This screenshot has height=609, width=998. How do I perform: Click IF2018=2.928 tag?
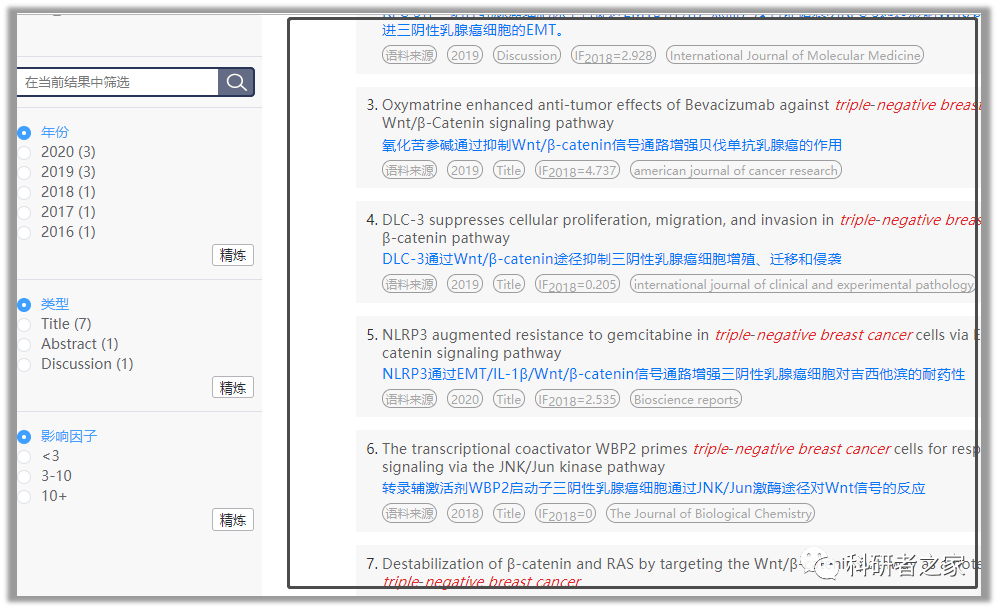tap(614, 55)
